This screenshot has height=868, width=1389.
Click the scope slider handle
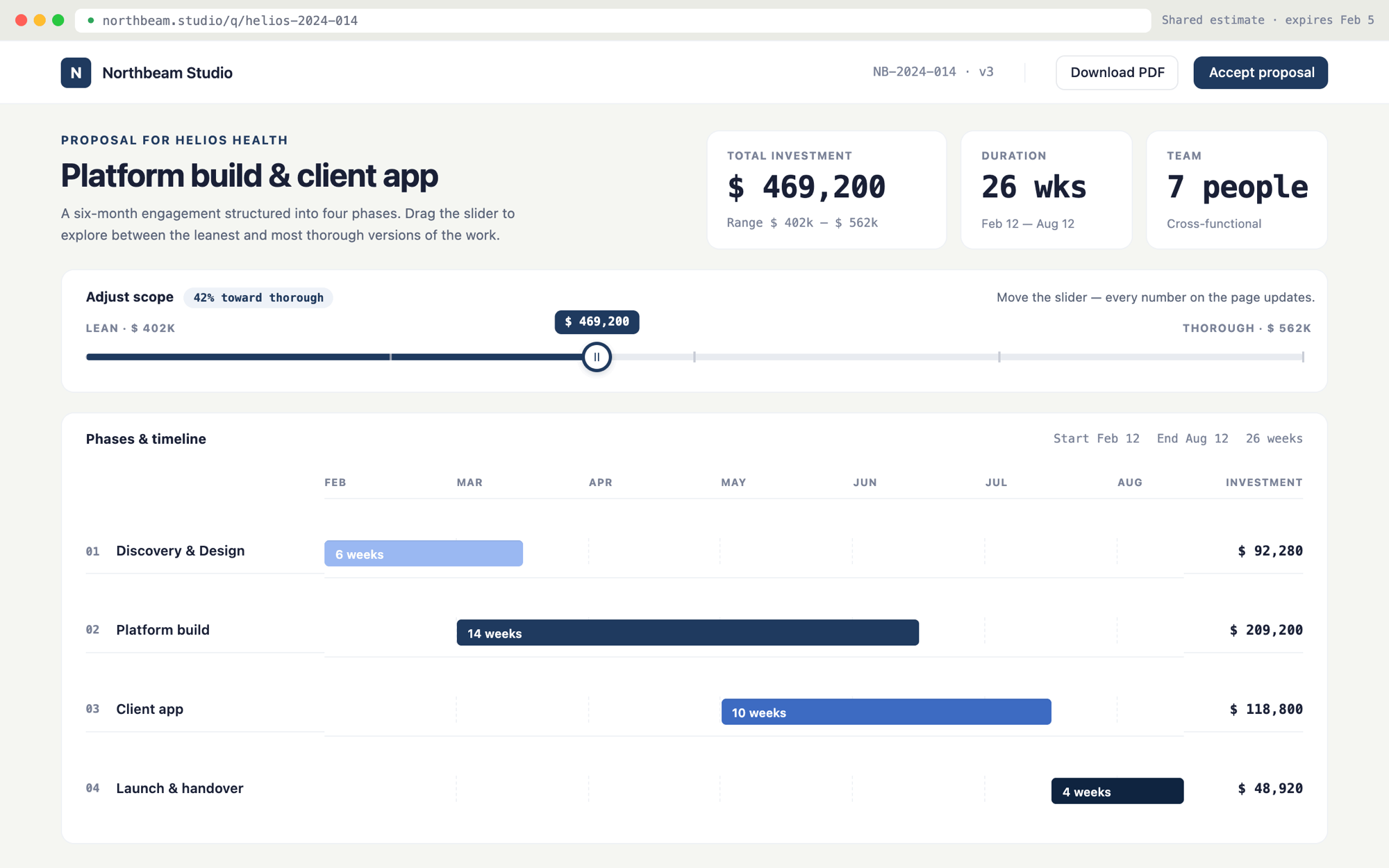pyautogui.click(x=597, y=357)
